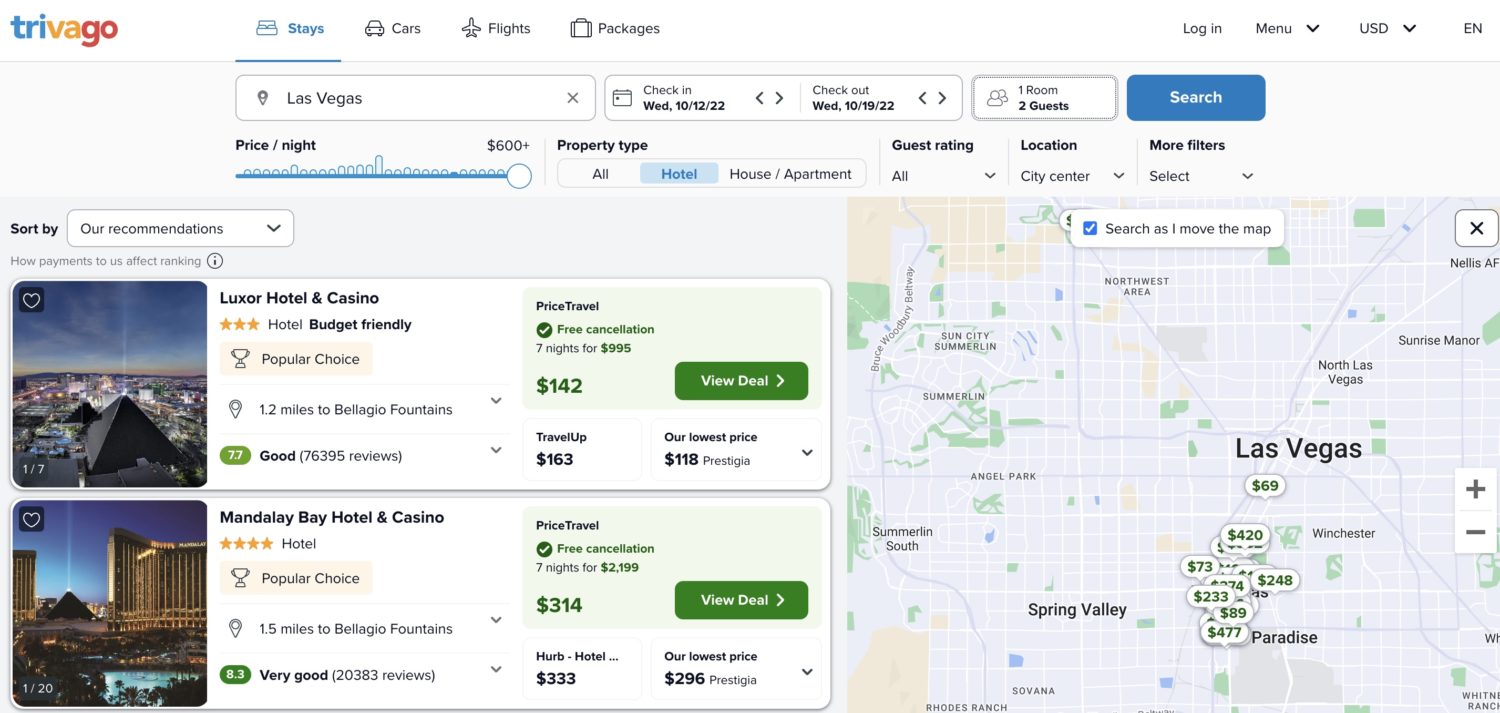Click the trivago logo
Screen dimensions: 1500x713
(63, 29)
